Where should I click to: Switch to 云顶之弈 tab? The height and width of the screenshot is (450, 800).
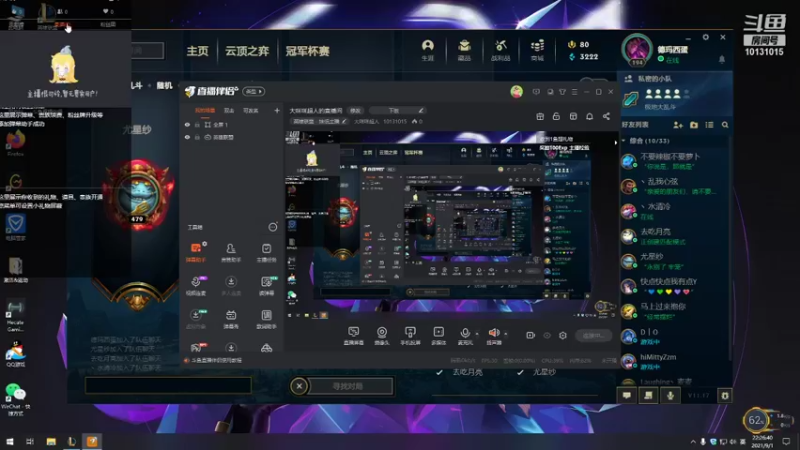point(247,51)
